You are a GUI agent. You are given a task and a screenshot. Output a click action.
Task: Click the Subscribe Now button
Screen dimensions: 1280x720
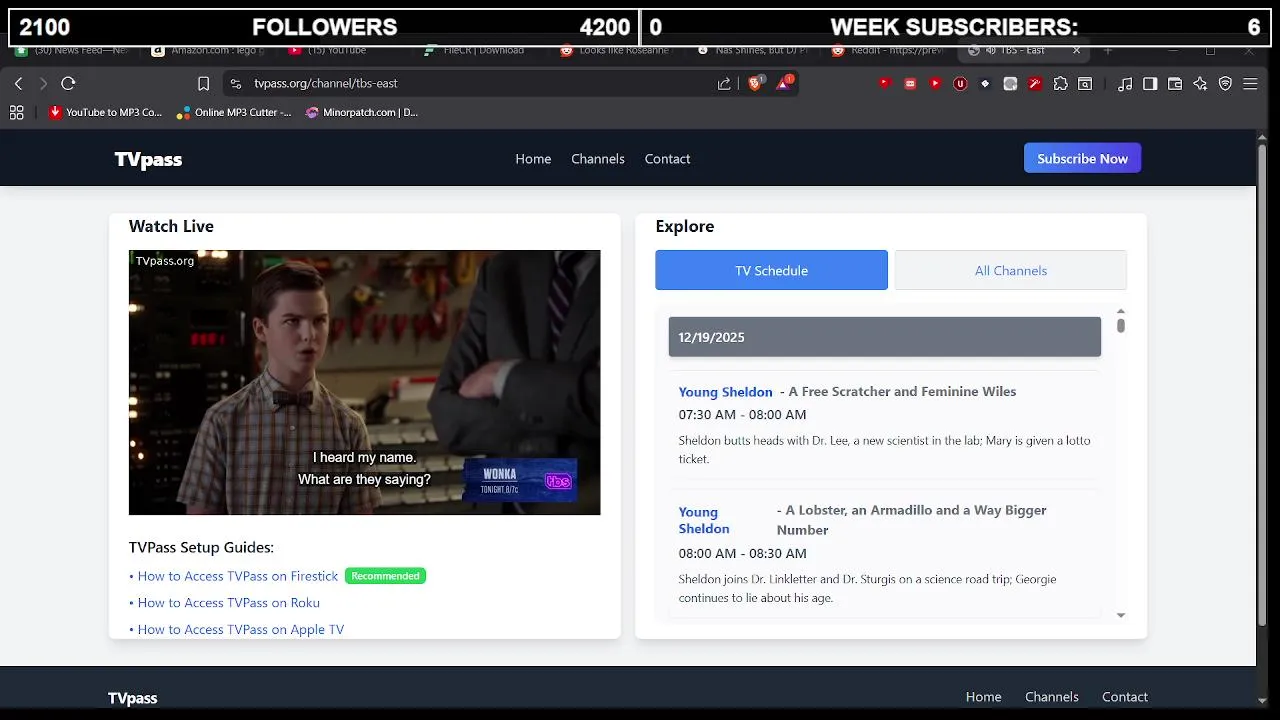(x=1082, y=158)
